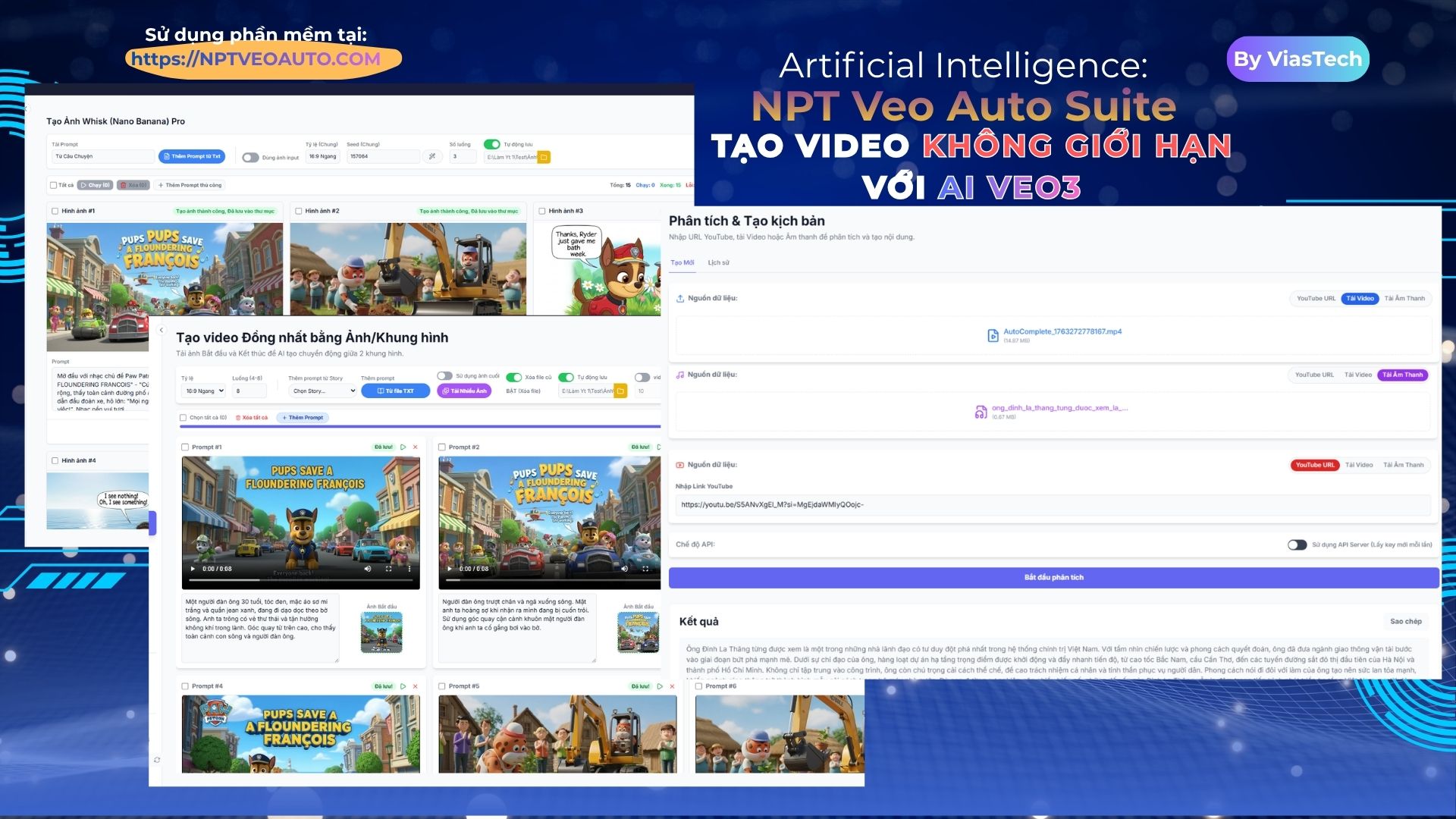This screenshot has width=1456, height=819.
Task: Mute volume on Prompt #1 video
Action: 368,569
